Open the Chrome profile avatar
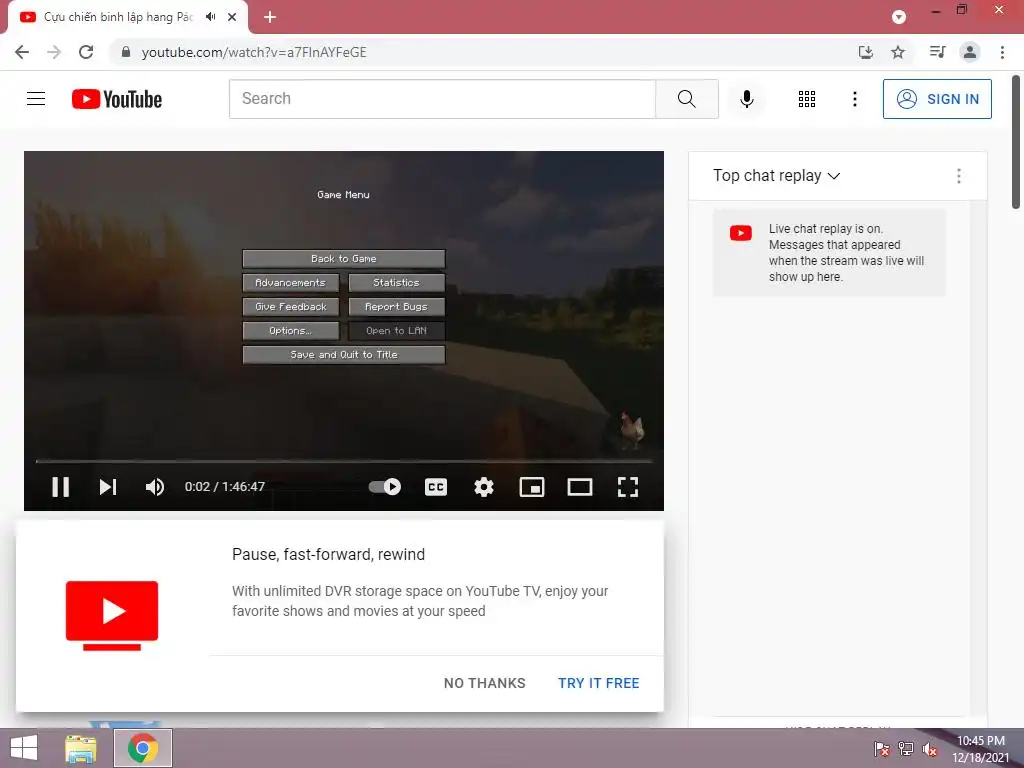This screenshot has height=768, width=1024. 970,52
